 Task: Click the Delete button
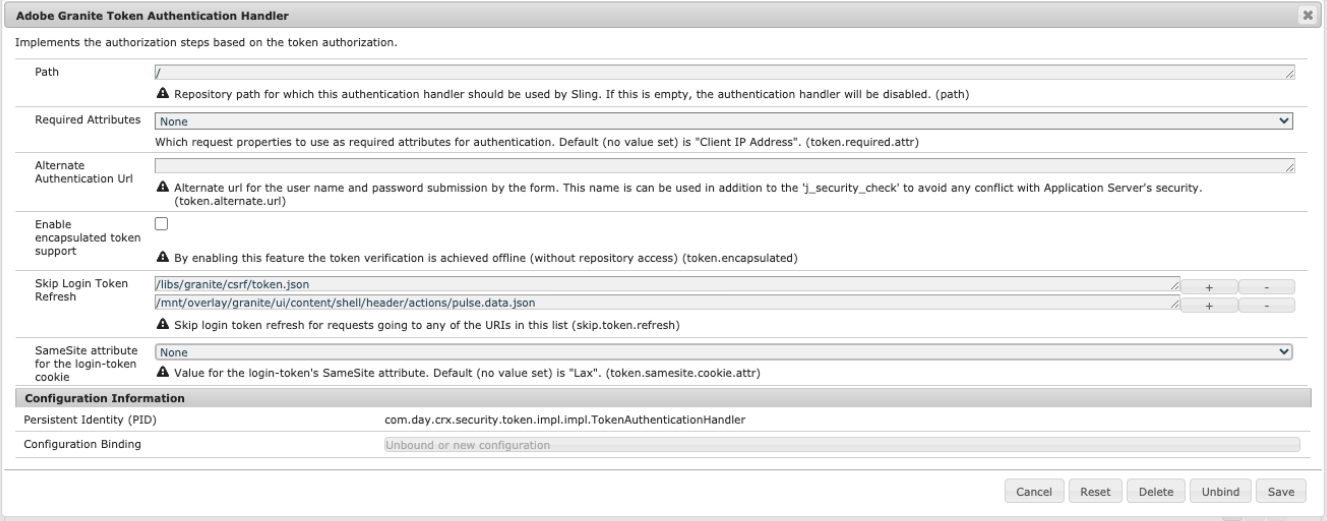pos(1156,491)
